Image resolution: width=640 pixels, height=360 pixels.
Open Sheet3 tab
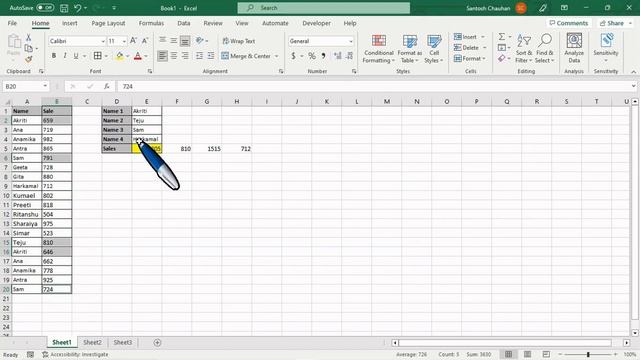click(122, 342)
